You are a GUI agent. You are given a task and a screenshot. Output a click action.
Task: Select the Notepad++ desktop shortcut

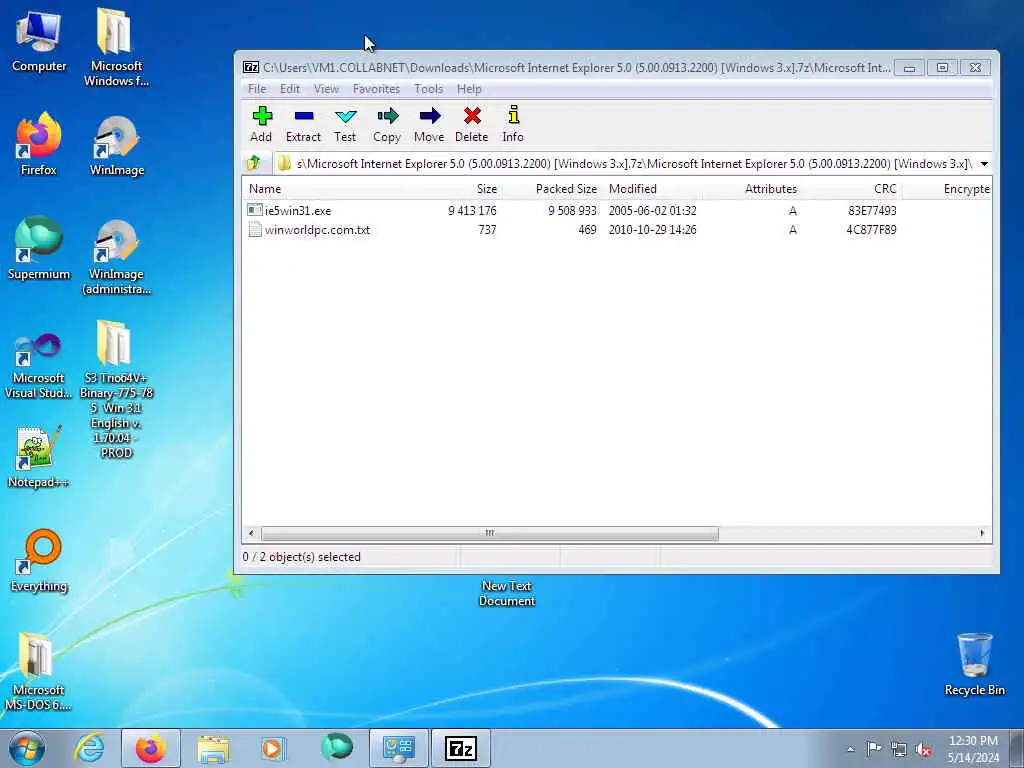coord(39,457)
